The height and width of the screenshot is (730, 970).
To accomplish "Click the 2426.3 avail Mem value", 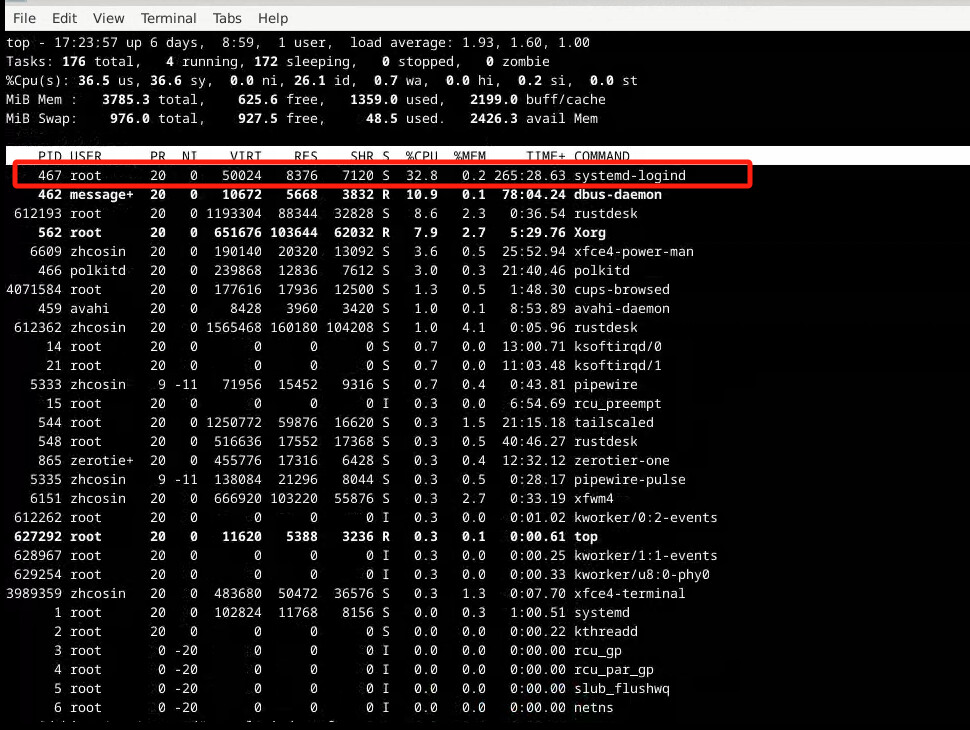I will coord(494,119).
